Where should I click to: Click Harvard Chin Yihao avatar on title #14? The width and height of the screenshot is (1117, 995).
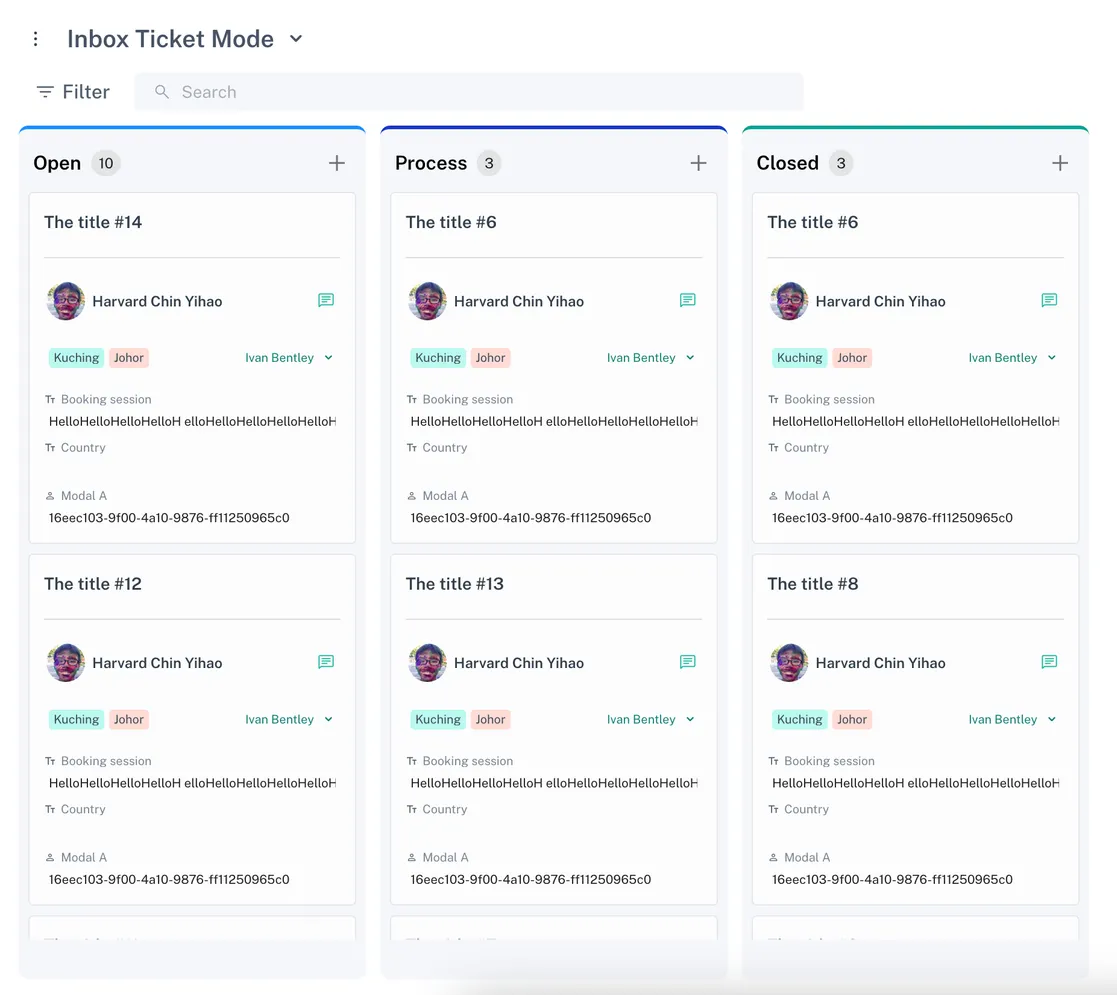pyautogui.click(x=66, y=301)
